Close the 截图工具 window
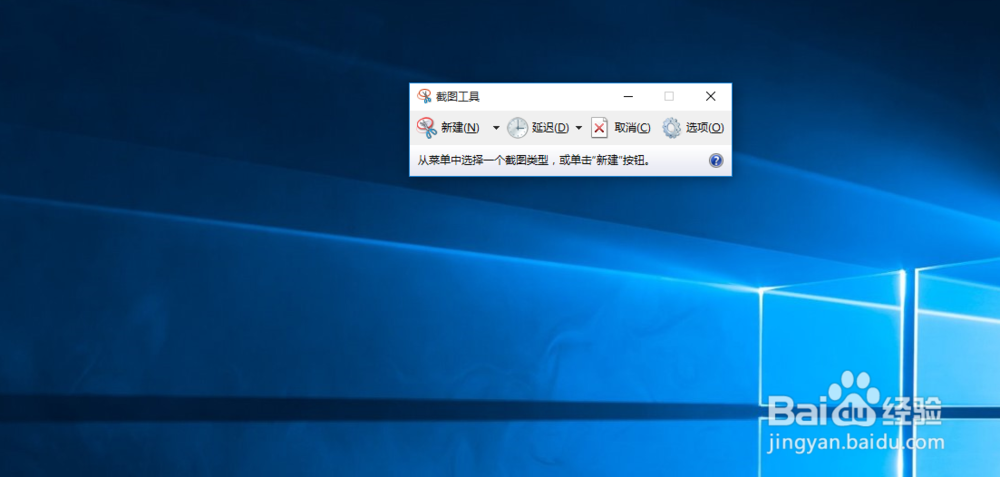Image resolution: width=1000 pixels, height=477 pixels. 710,96
